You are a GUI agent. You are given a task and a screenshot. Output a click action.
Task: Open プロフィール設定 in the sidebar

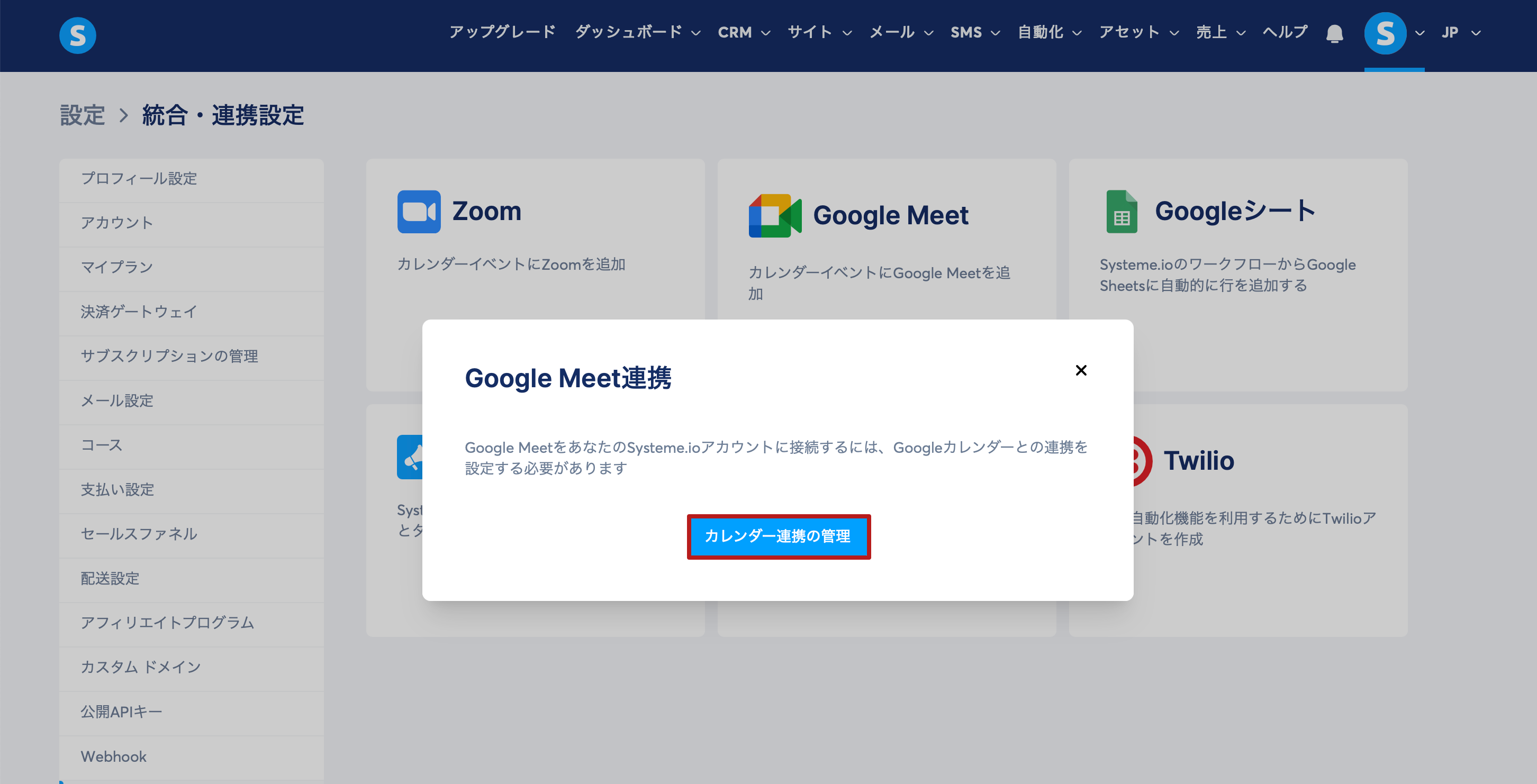(139, 178)
